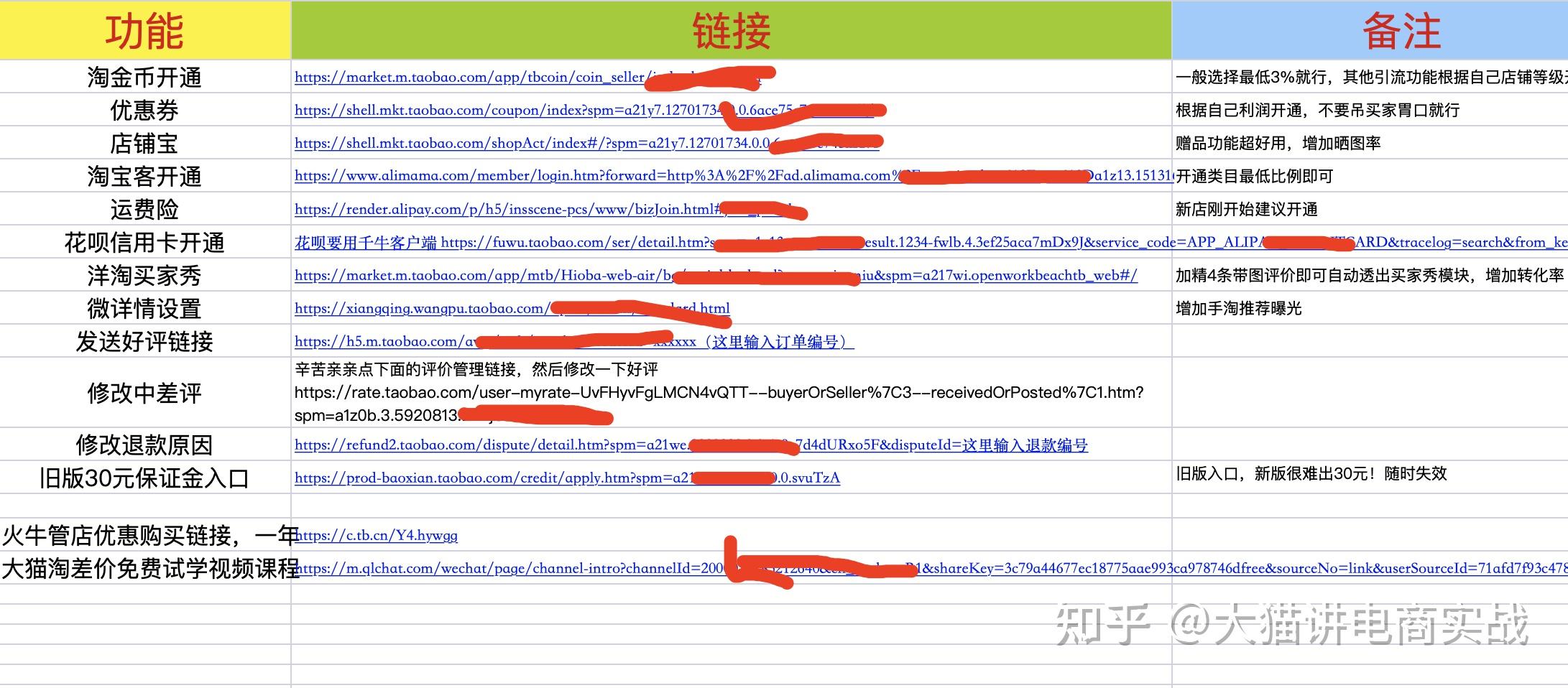1568x688 pixels.
Task: Select the 运费险 cell
Action: (x=145, y=209)
